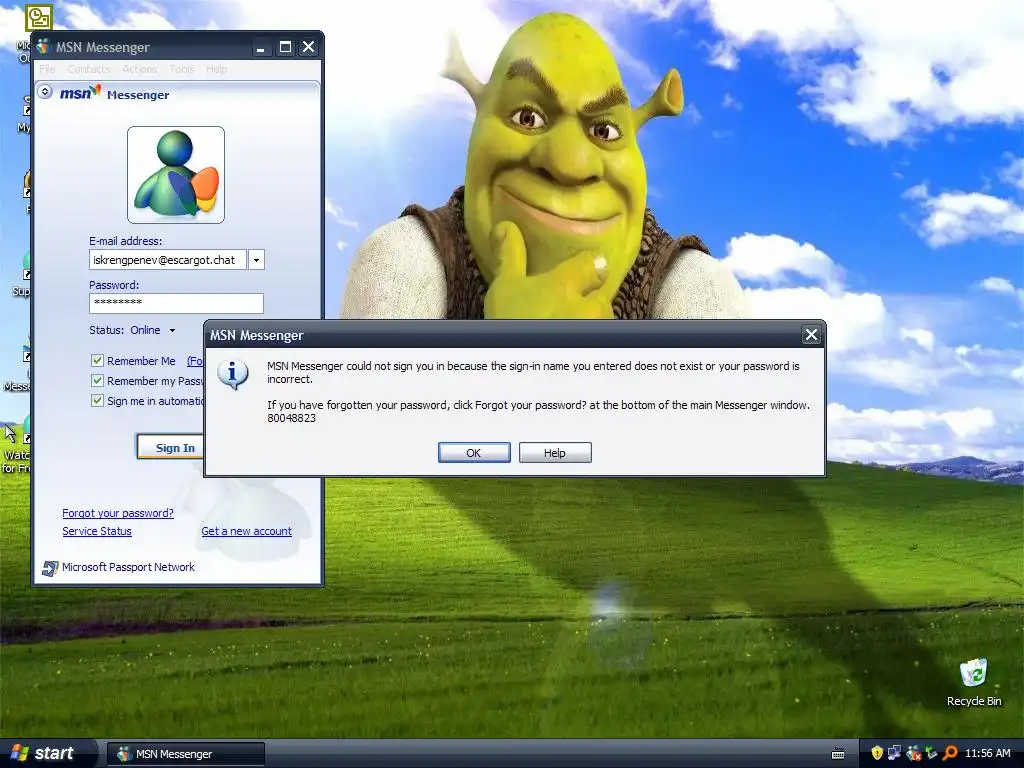Image resolution: width=1024 pixels, height=768 pixels.
Task: Click OK in the sign-in error dialog
Action: (x=474, y=453)
